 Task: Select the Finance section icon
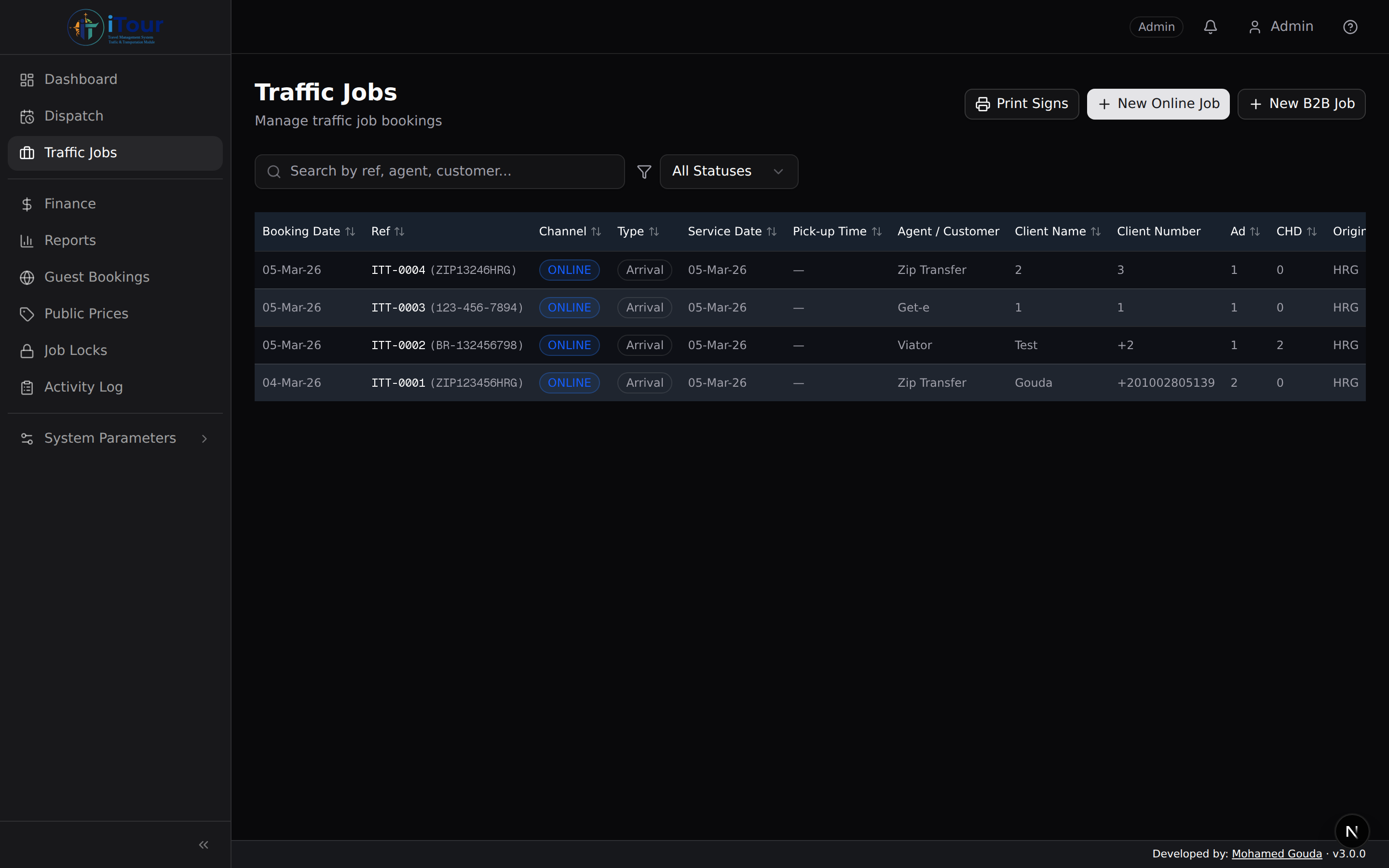click(x=27, y=204)
